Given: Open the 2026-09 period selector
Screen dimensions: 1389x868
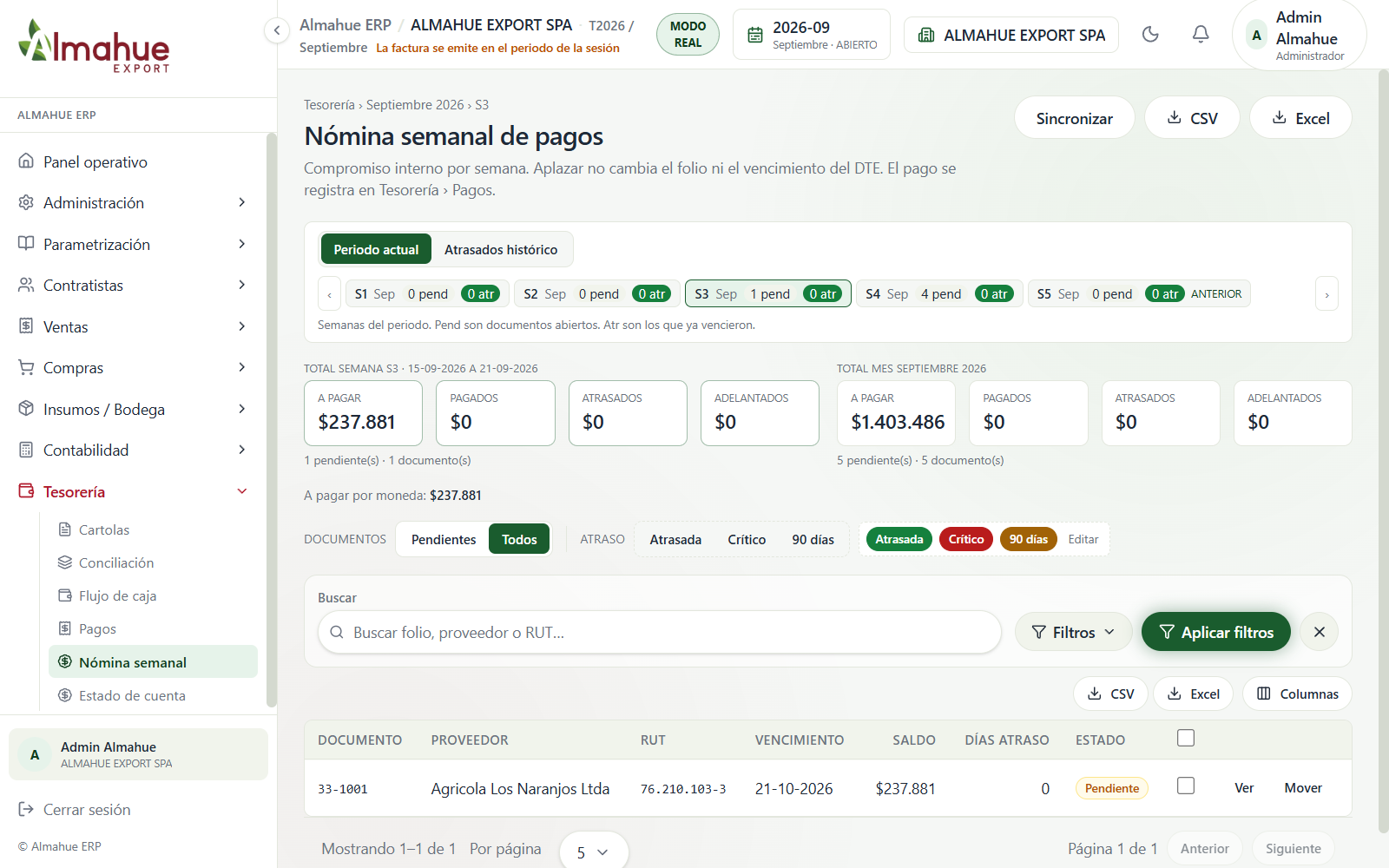Looking at the screenshot, I should (x=811, y=35).
